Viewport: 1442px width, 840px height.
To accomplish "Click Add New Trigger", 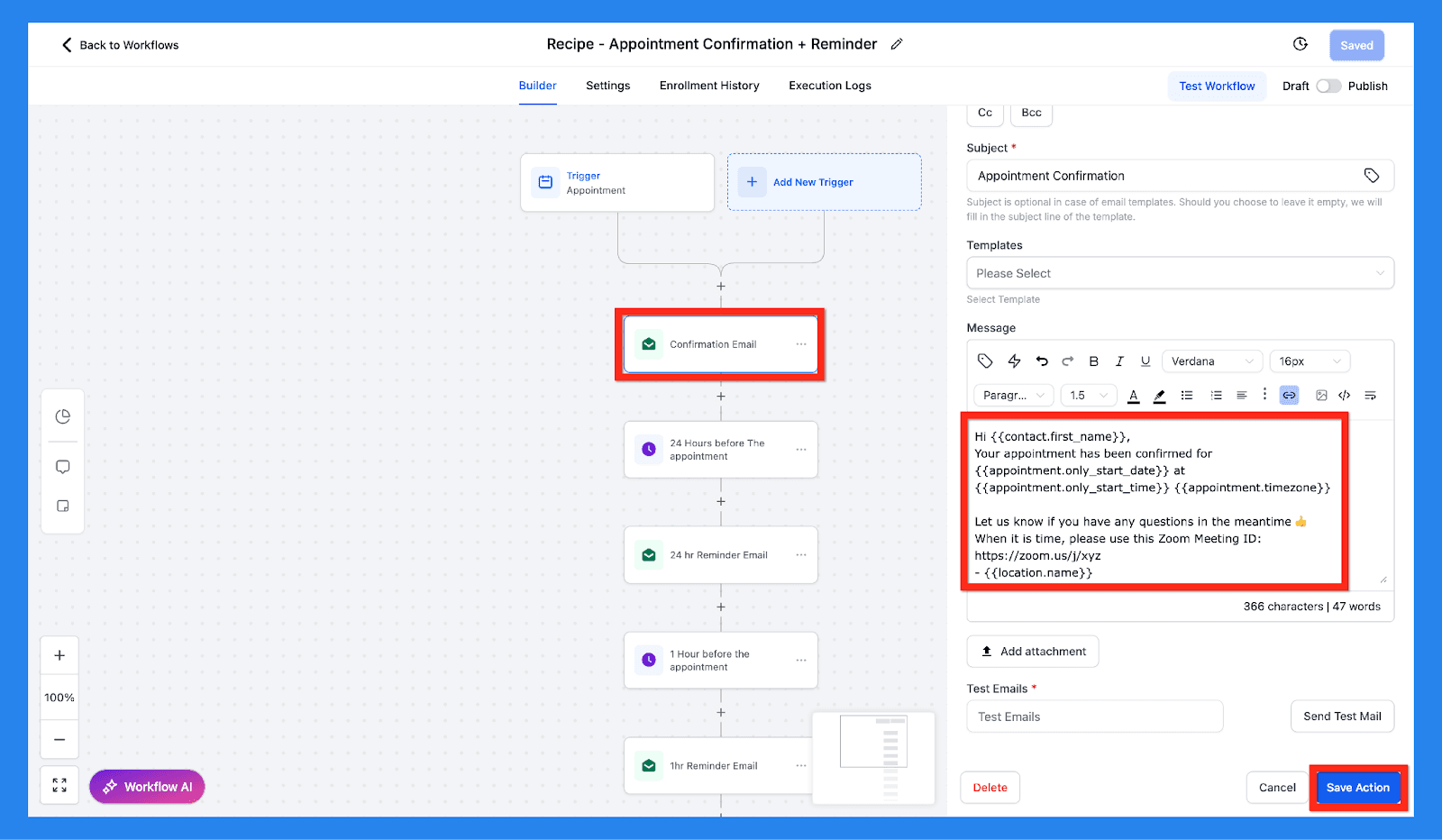I will [824, 182].
